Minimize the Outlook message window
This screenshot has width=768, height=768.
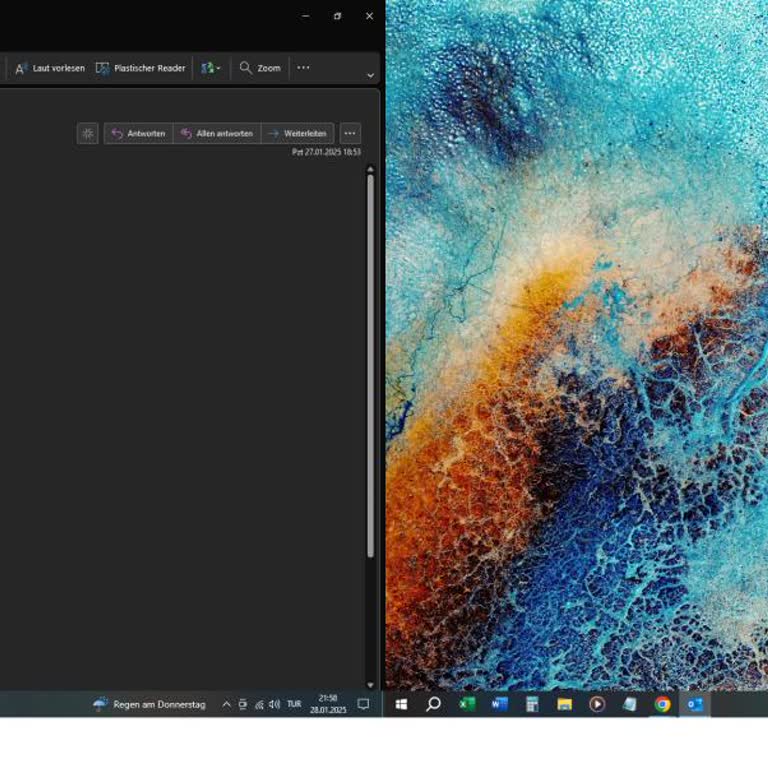(x=306, y=16)
